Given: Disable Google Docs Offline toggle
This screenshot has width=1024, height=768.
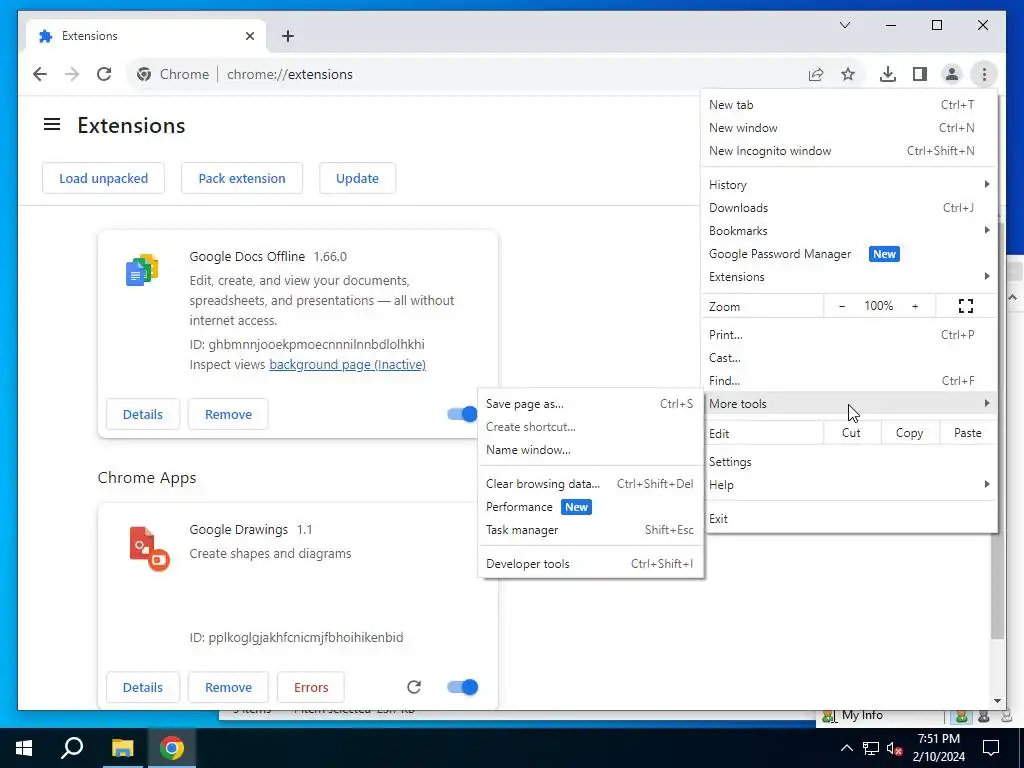Looking at the screenshot, I should coord(462,414).
